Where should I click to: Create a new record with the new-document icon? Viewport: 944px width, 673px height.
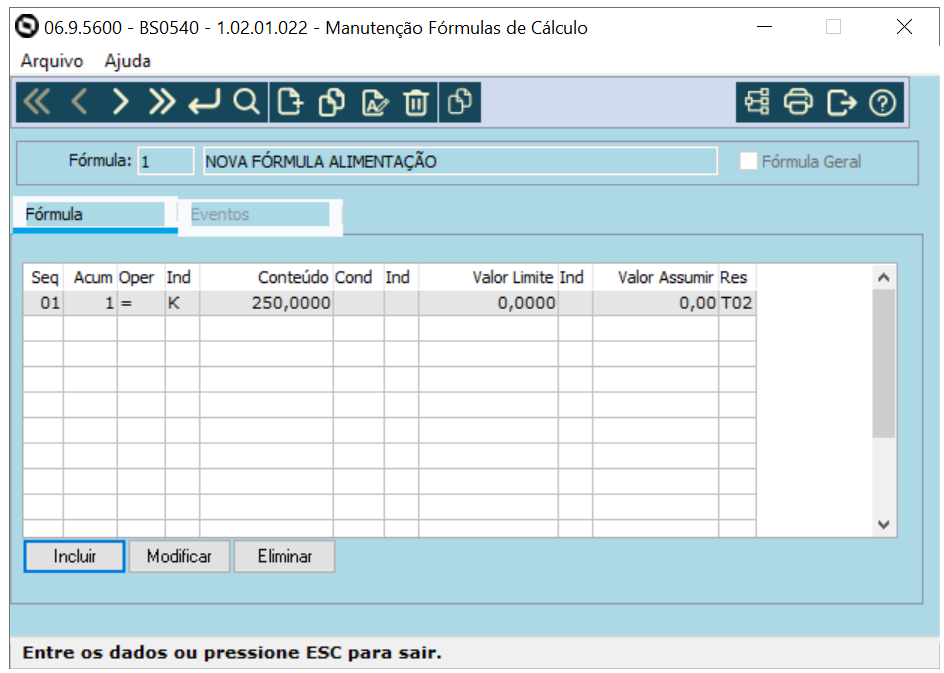(x=290, y=101)
